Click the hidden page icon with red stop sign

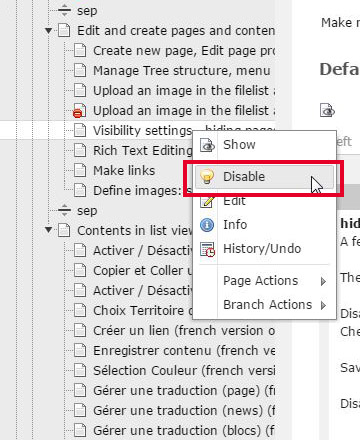pyautogui.click(x=79, y=111)
